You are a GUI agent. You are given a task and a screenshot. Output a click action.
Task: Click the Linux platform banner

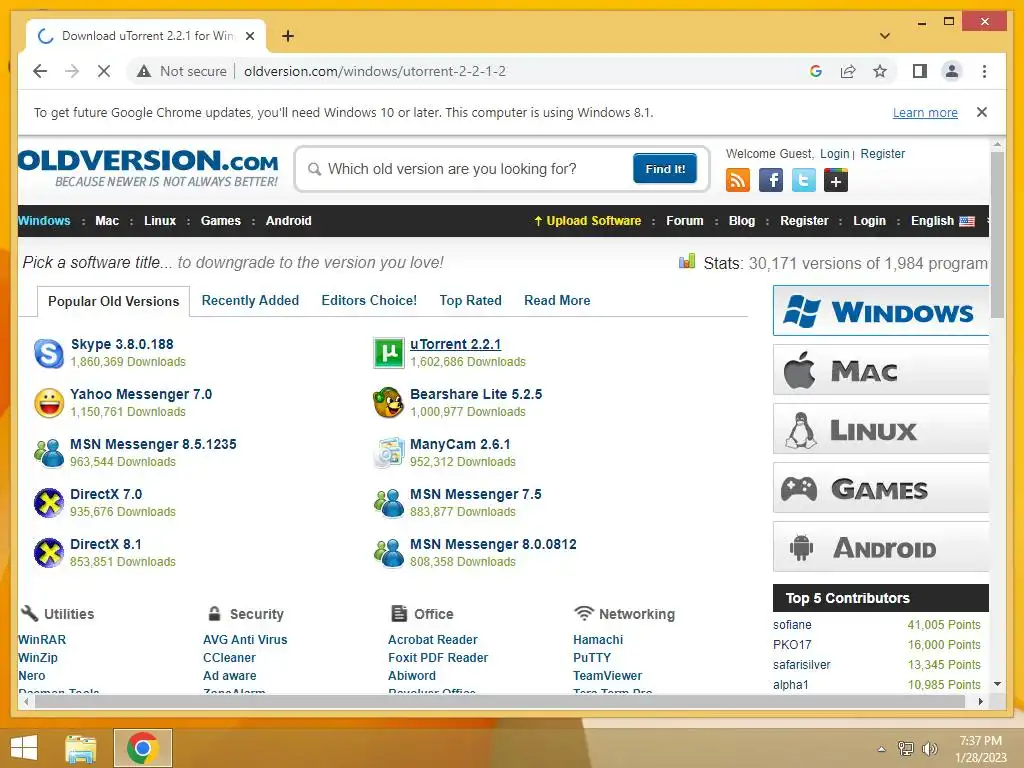[x=880, y=428]
